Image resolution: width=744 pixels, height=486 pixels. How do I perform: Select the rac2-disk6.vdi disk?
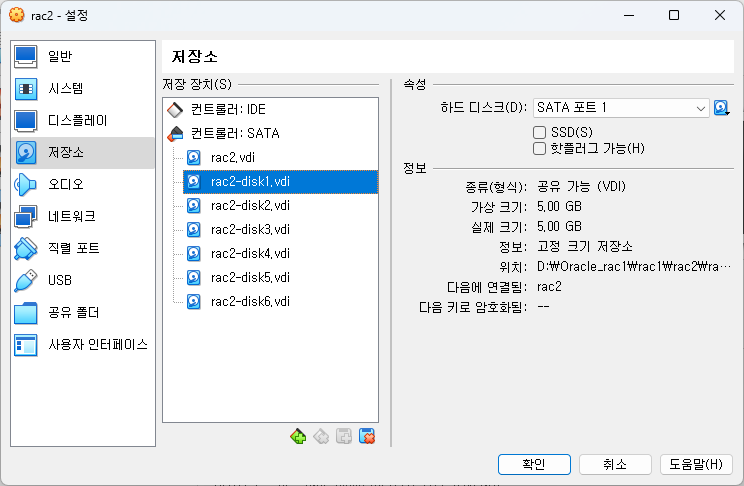[280, 301]
